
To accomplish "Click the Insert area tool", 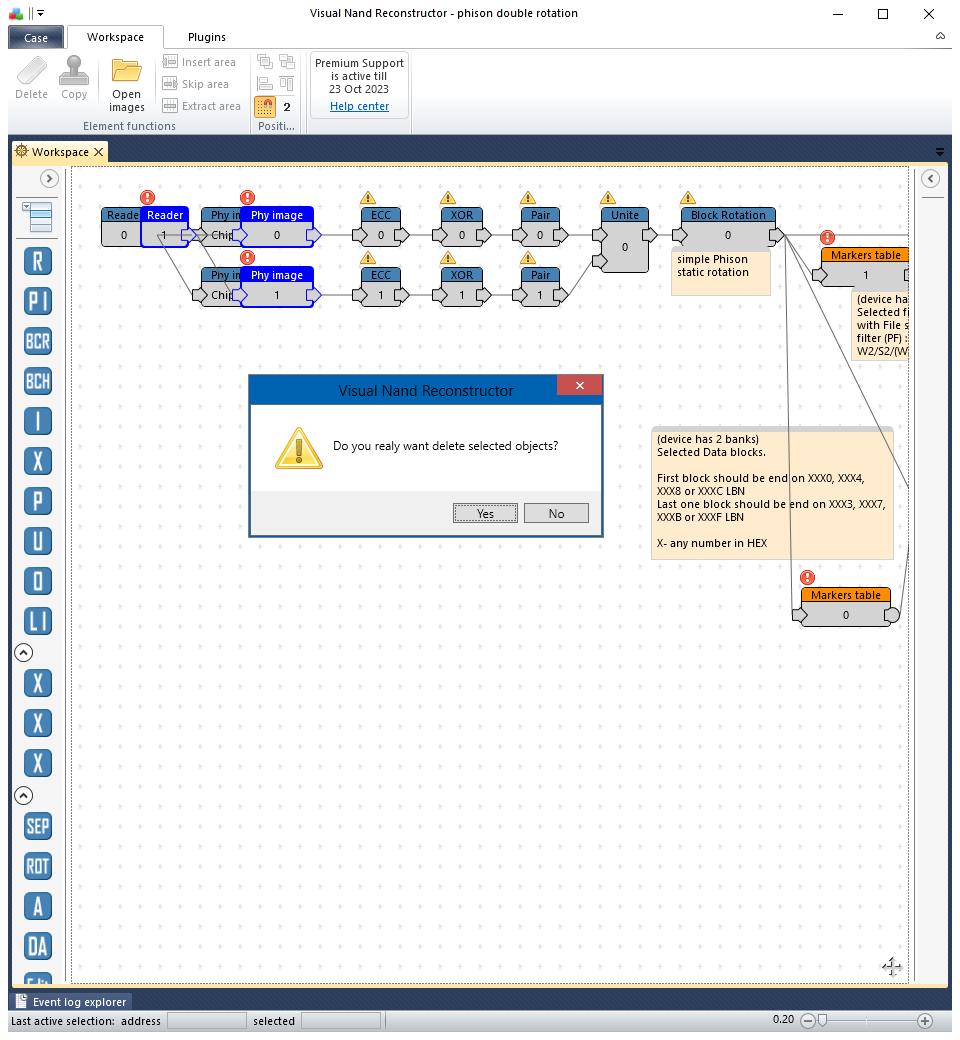I will 200,62.
